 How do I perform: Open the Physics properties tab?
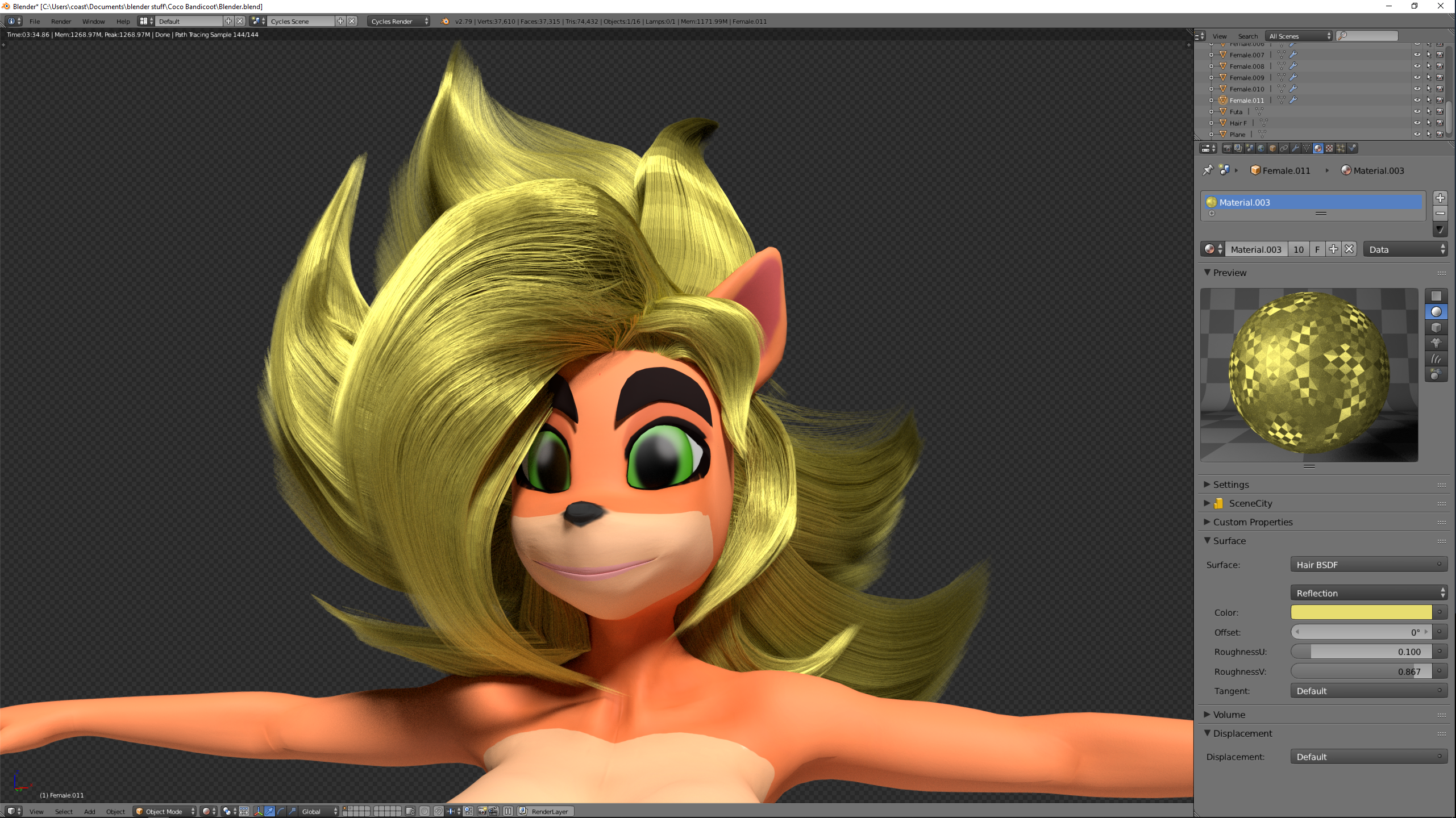click(1352, 148)
